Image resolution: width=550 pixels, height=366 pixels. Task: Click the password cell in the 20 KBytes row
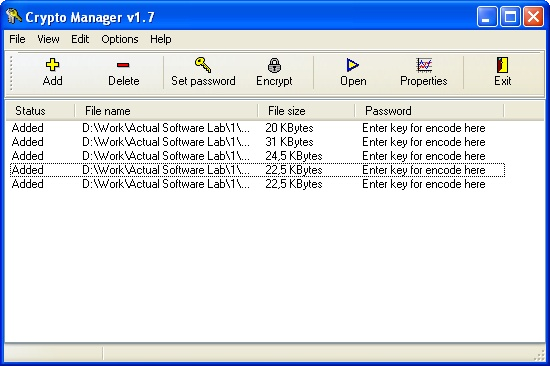click(424, 128)
